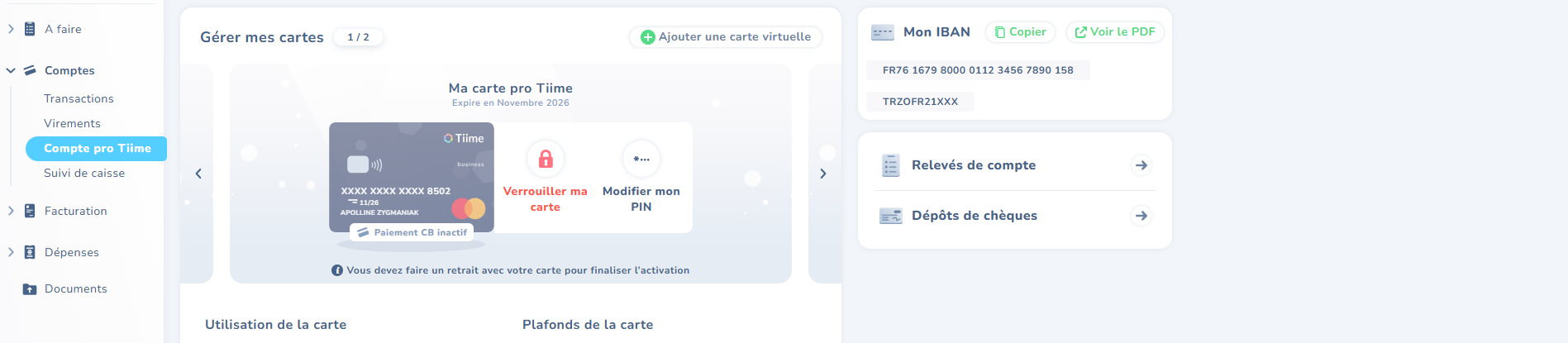
Task: Click the Modifier mon PIN icon
Action: click(x=641, y=159)
